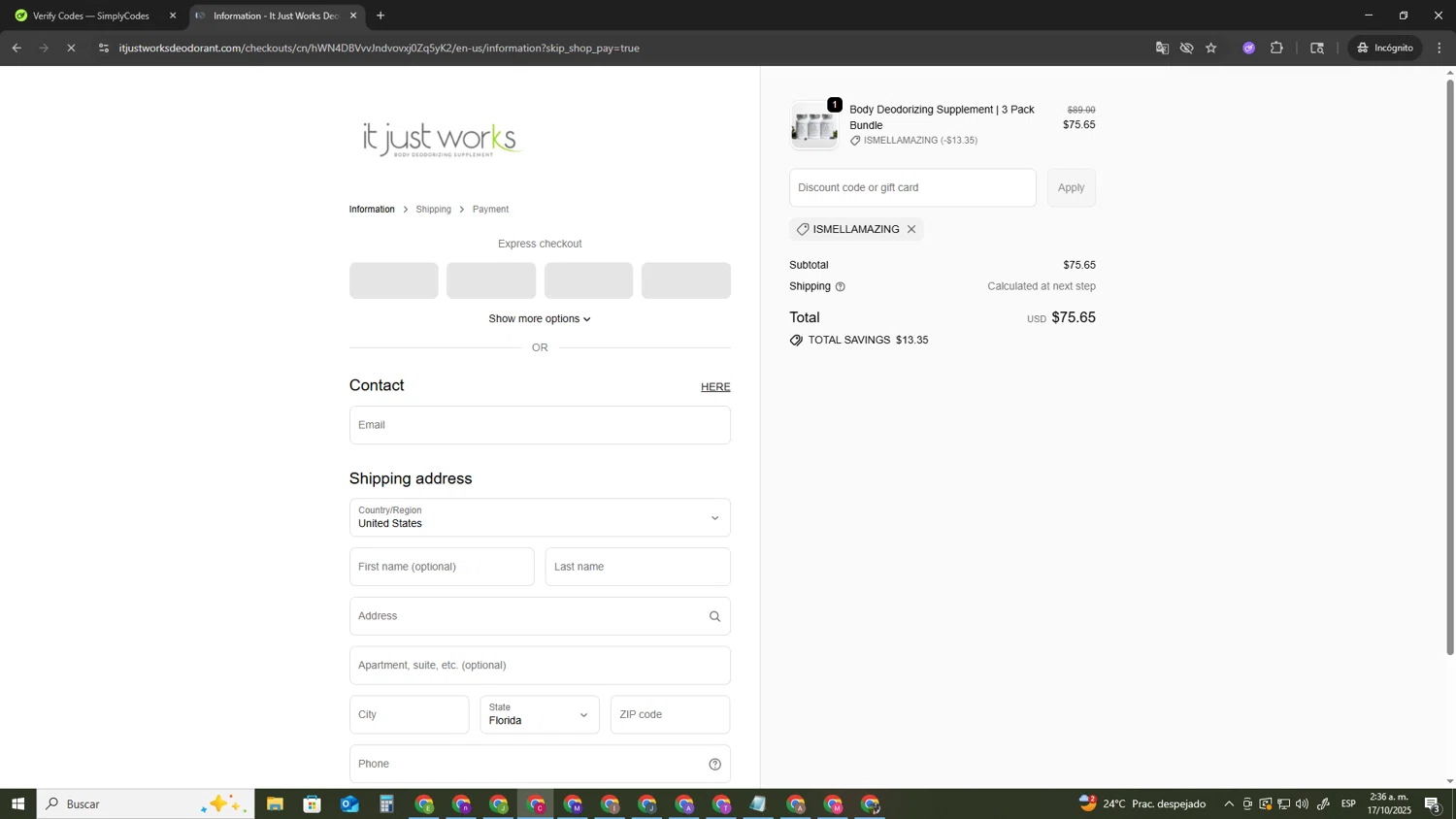Click the fourth express checkout button placeholder
Viewport: 1456px width, 819px height.
coord(686,280)
